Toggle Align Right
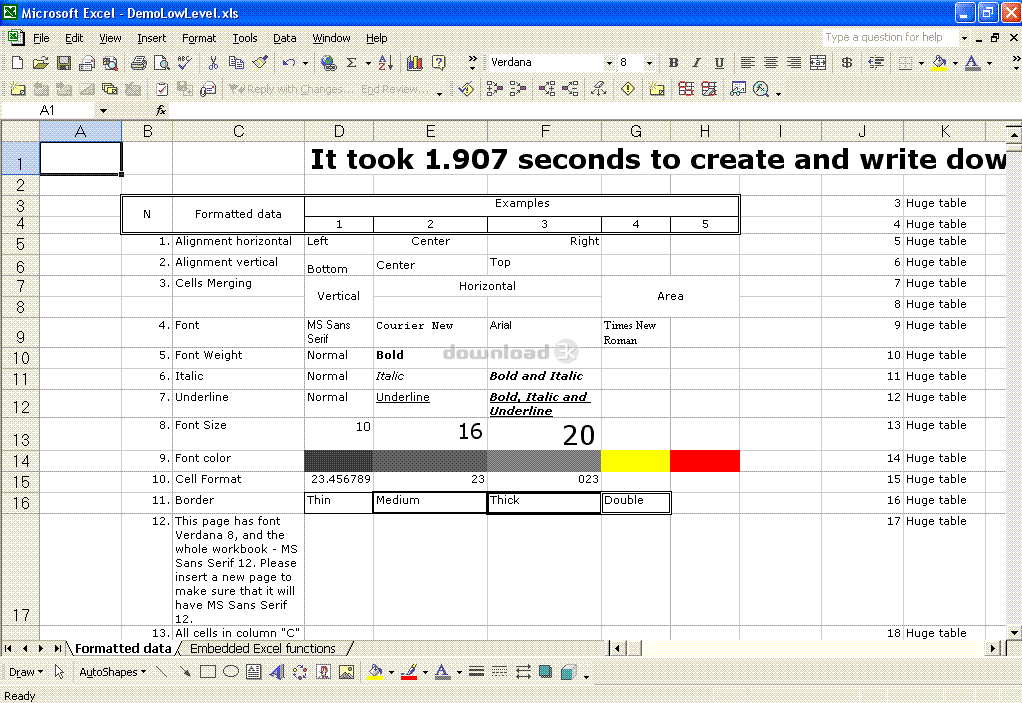The width and height of the screenshot is (1022, 703). pyautogui.click(x=794, y=63)
